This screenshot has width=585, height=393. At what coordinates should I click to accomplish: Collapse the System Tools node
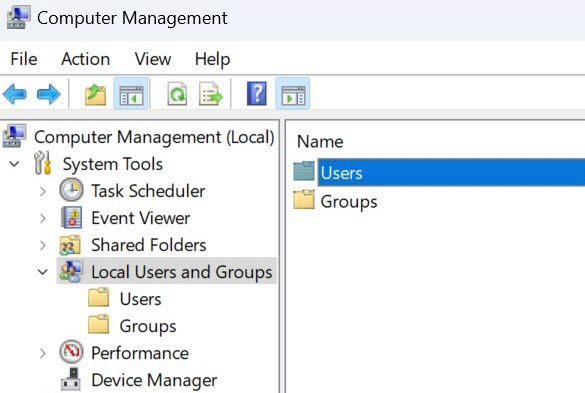point(14,164)
